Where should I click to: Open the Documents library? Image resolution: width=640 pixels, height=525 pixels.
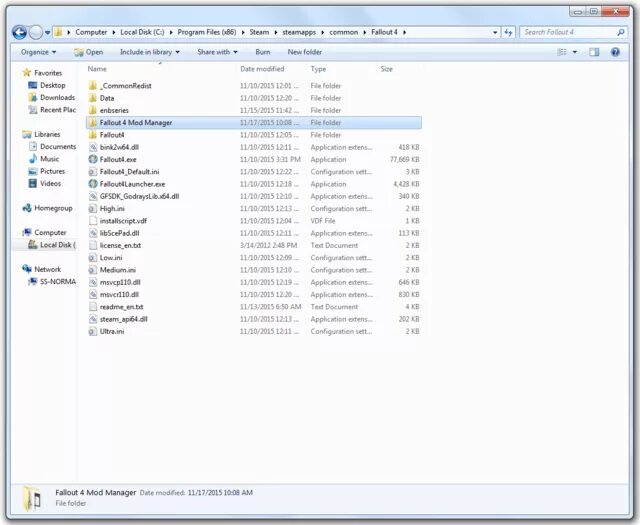[52, 147]
